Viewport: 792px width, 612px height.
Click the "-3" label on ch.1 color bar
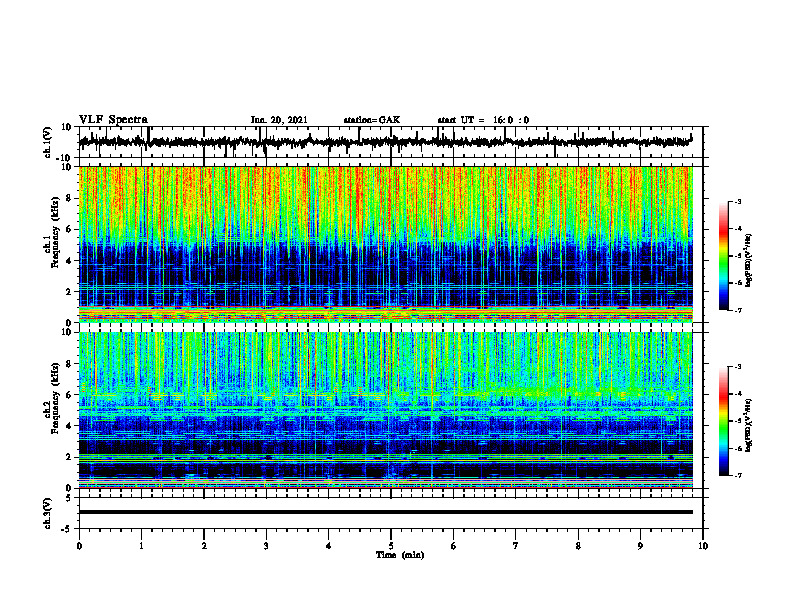737,201
